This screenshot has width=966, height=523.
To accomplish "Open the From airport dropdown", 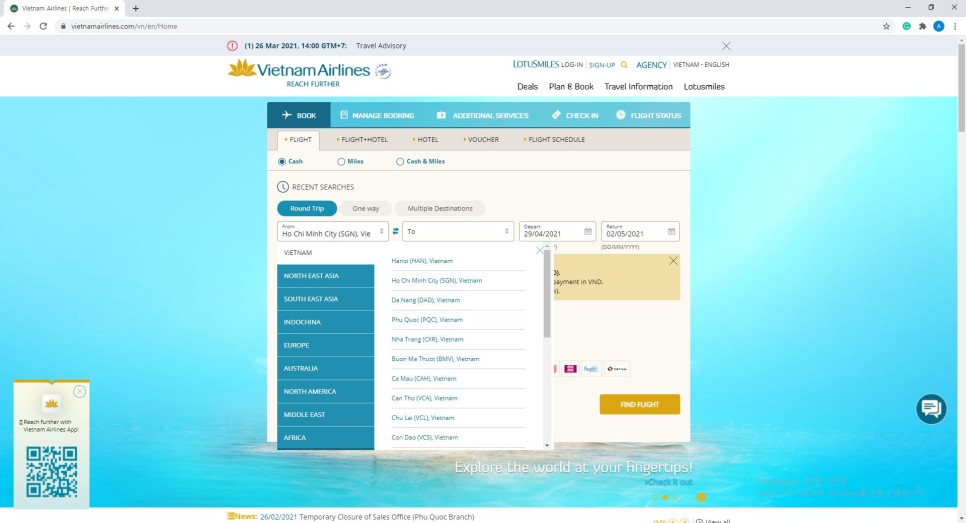I will tap(333, 232).
